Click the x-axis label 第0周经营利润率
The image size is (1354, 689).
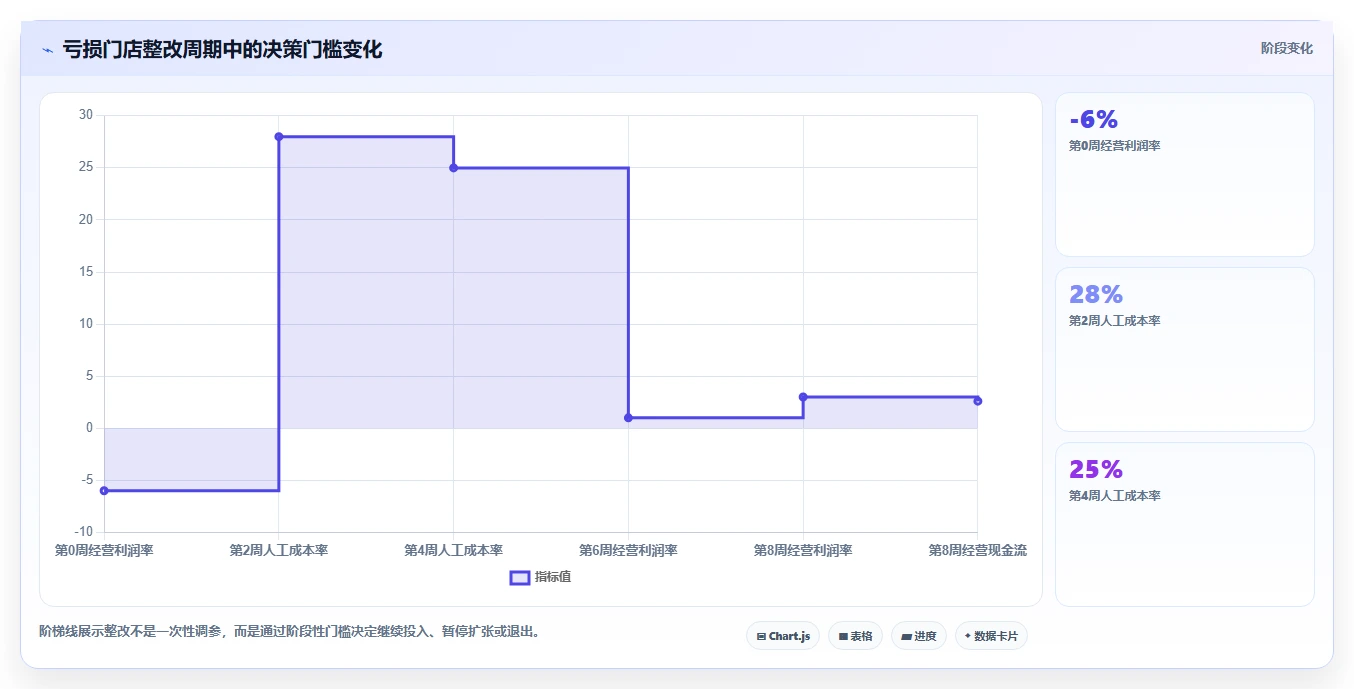tap(104, 550)
